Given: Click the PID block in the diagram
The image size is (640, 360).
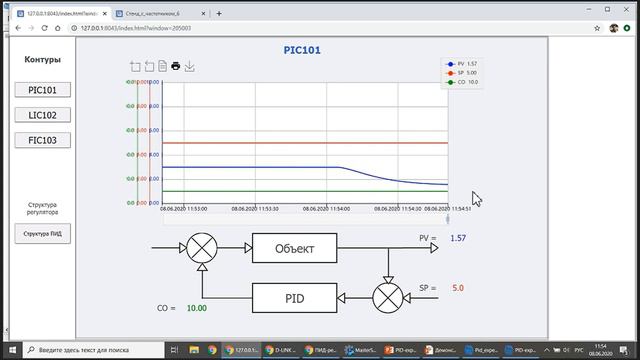Looking at the screenshot, I should [294, 298].
